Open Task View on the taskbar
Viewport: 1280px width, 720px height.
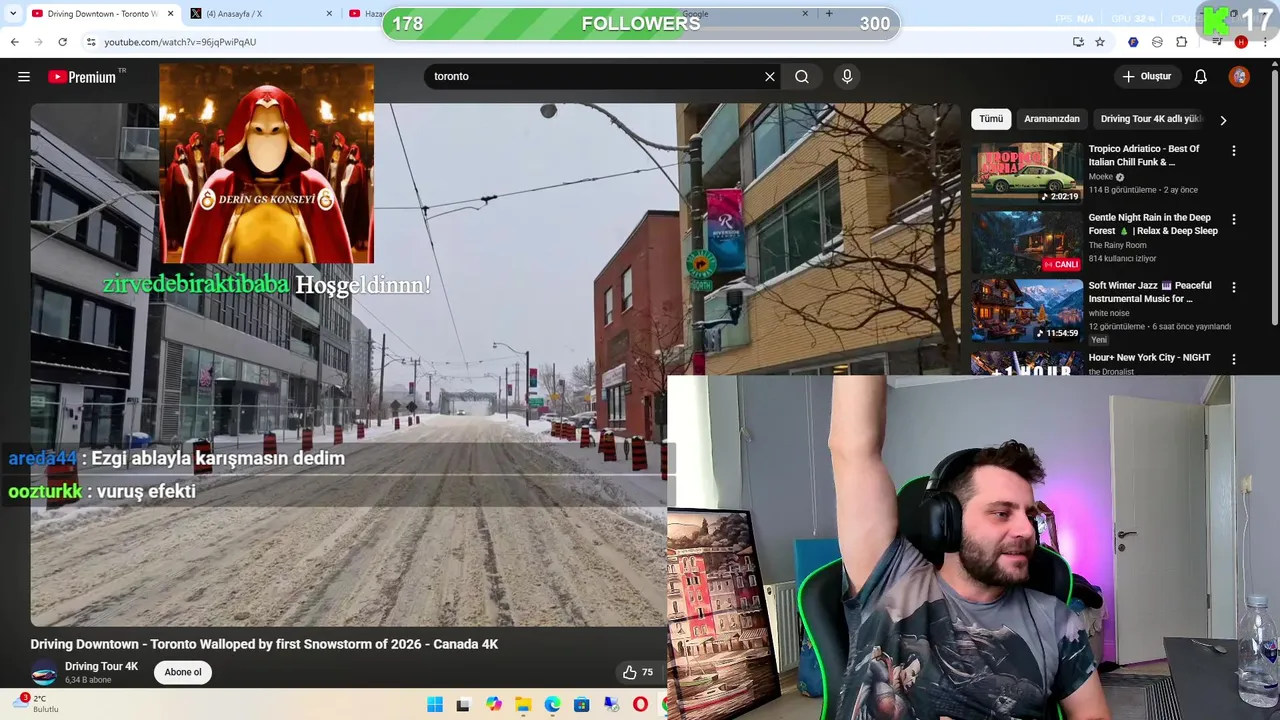coord(463,705)
